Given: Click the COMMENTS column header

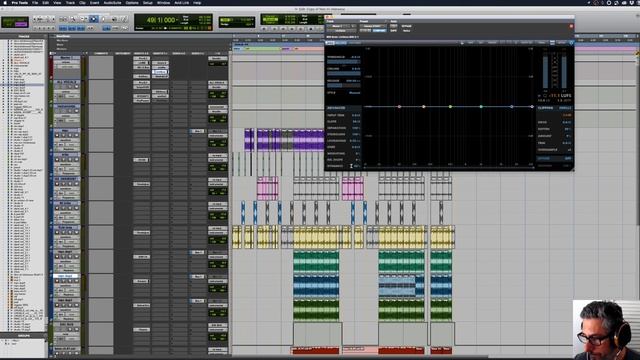Looking at the screenshot, I should click(x=101, y=53).
